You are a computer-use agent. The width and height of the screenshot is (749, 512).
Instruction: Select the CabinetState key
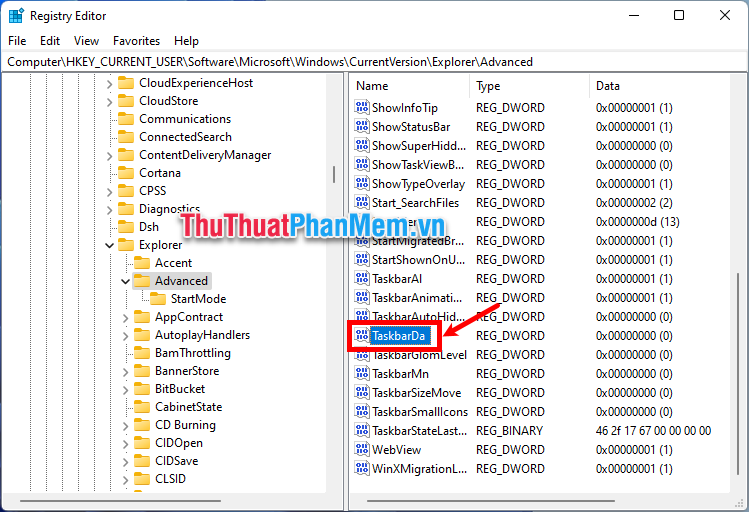pos(189,407)
